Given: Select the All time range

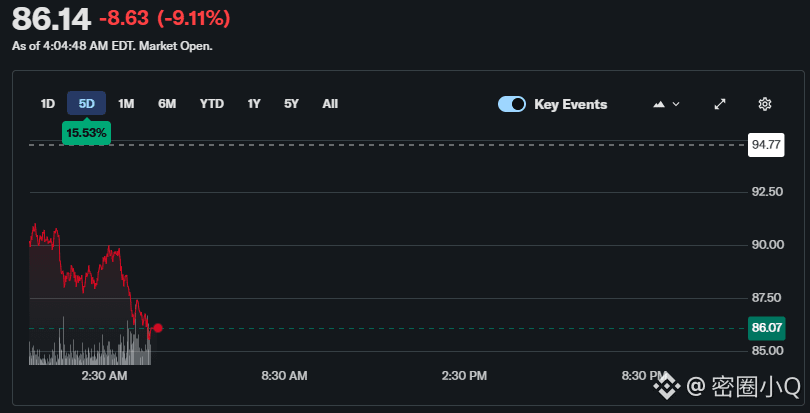Looking at the screenshot, I should tap(330, 104).
